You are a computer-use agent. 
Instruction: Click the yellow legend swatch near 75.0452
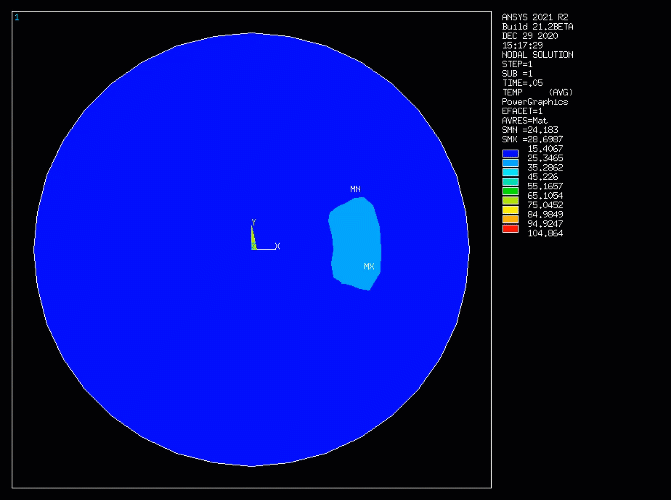coord(510,210)
